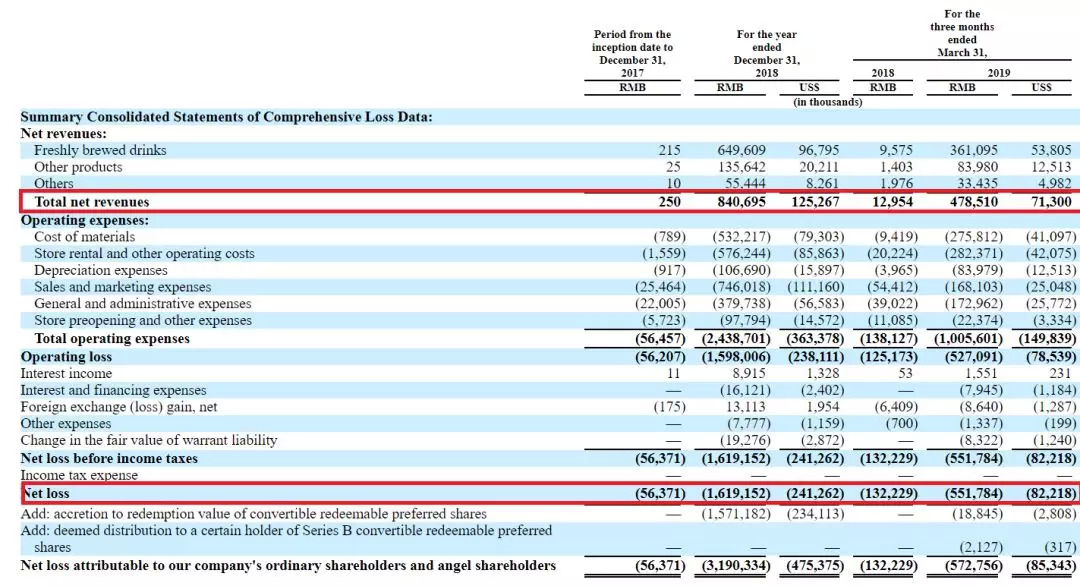Viewport: 1080px width, 586px height.
Task: Select 'Foreign exchange (loss) gain, net'
Action: pyautogui.click(x=118, y=407)
